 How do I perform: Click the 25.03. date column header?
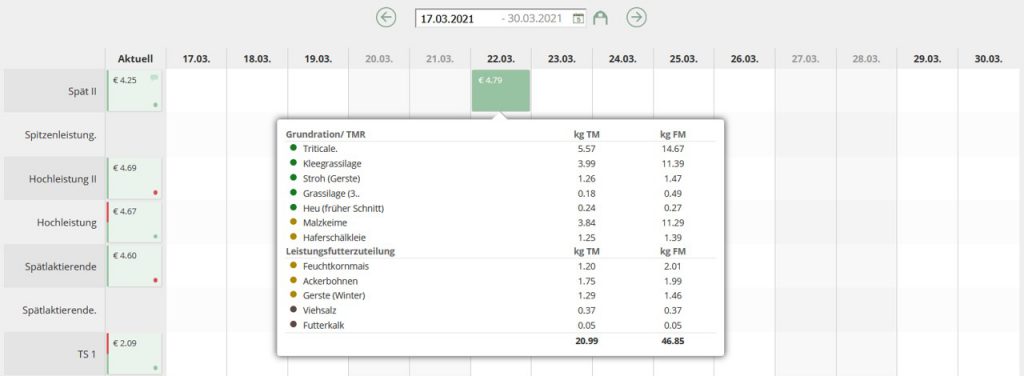click(683, 58)
